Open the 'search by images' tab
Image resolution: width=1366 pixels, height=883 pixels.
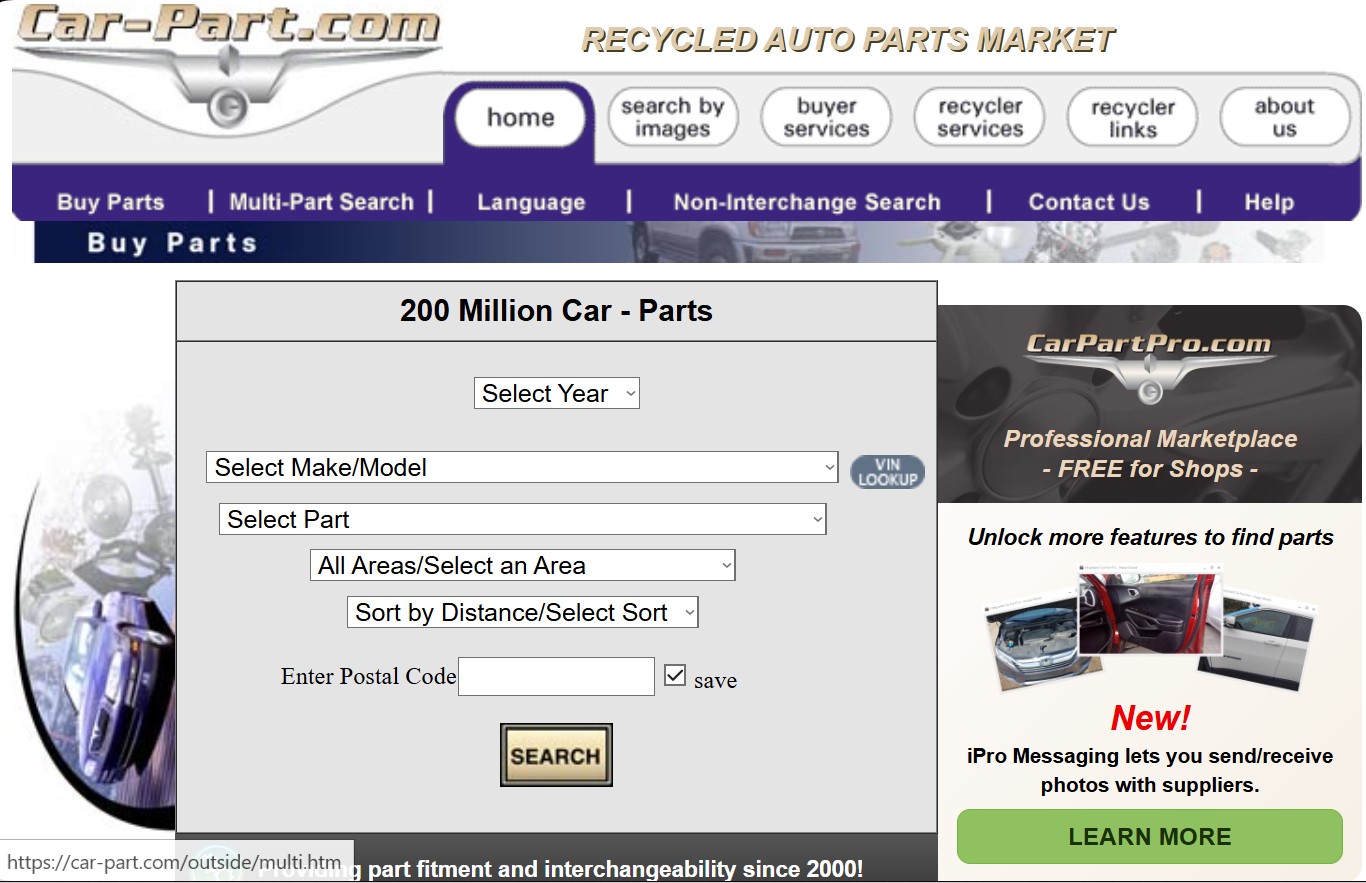pos(672,116)
